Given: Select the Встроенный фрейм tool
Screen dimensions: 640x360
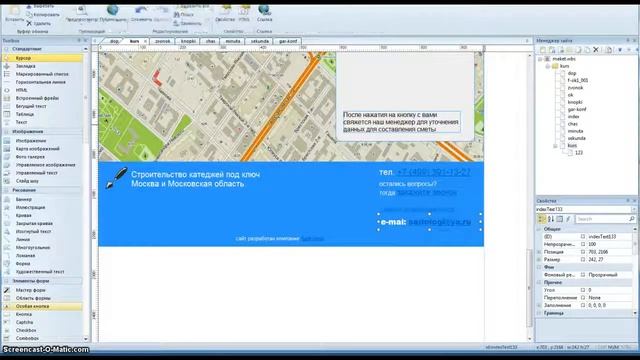Looking at the screenshot, I should click(x=42, y=98).
